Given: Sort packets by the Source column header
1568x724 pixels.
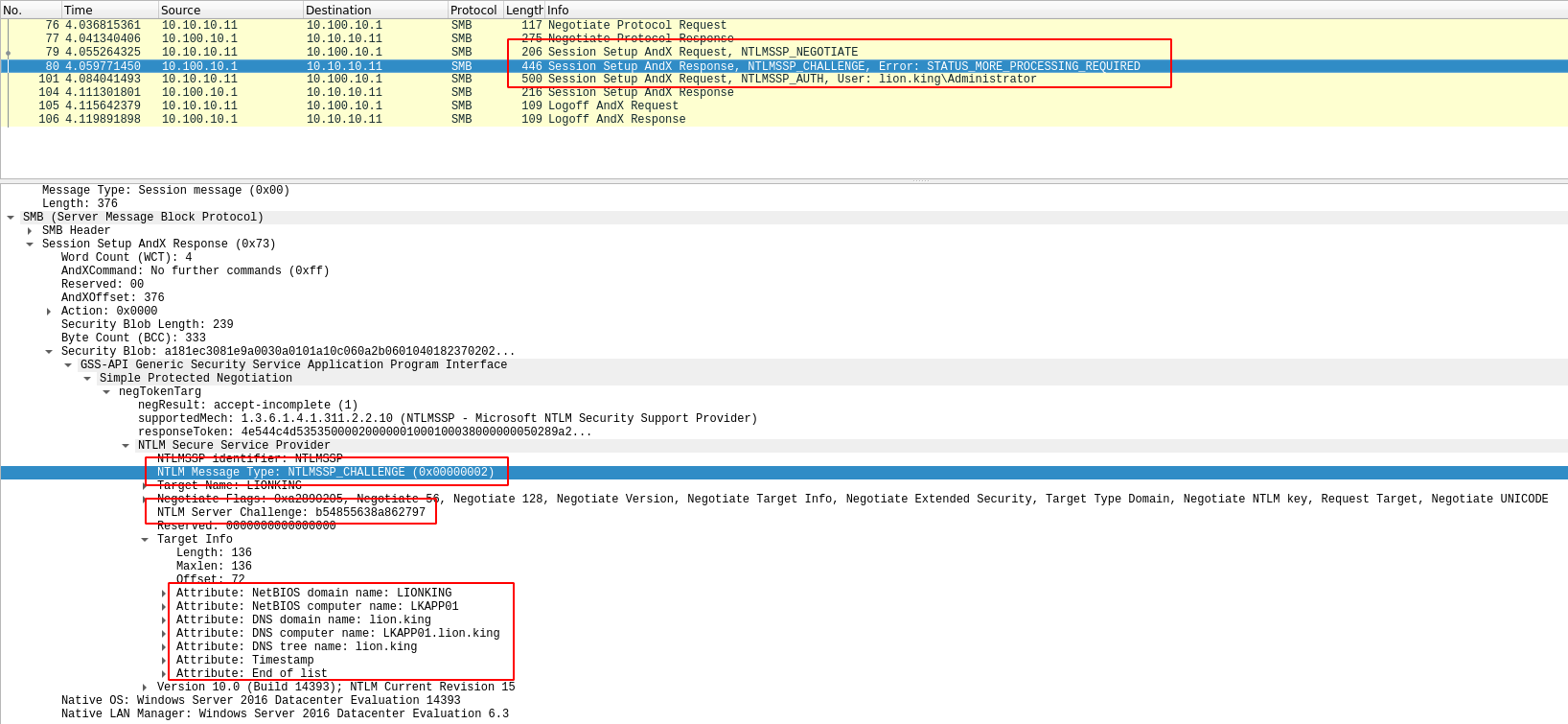Looking at the screenshot, I should [x=180, y=10].
